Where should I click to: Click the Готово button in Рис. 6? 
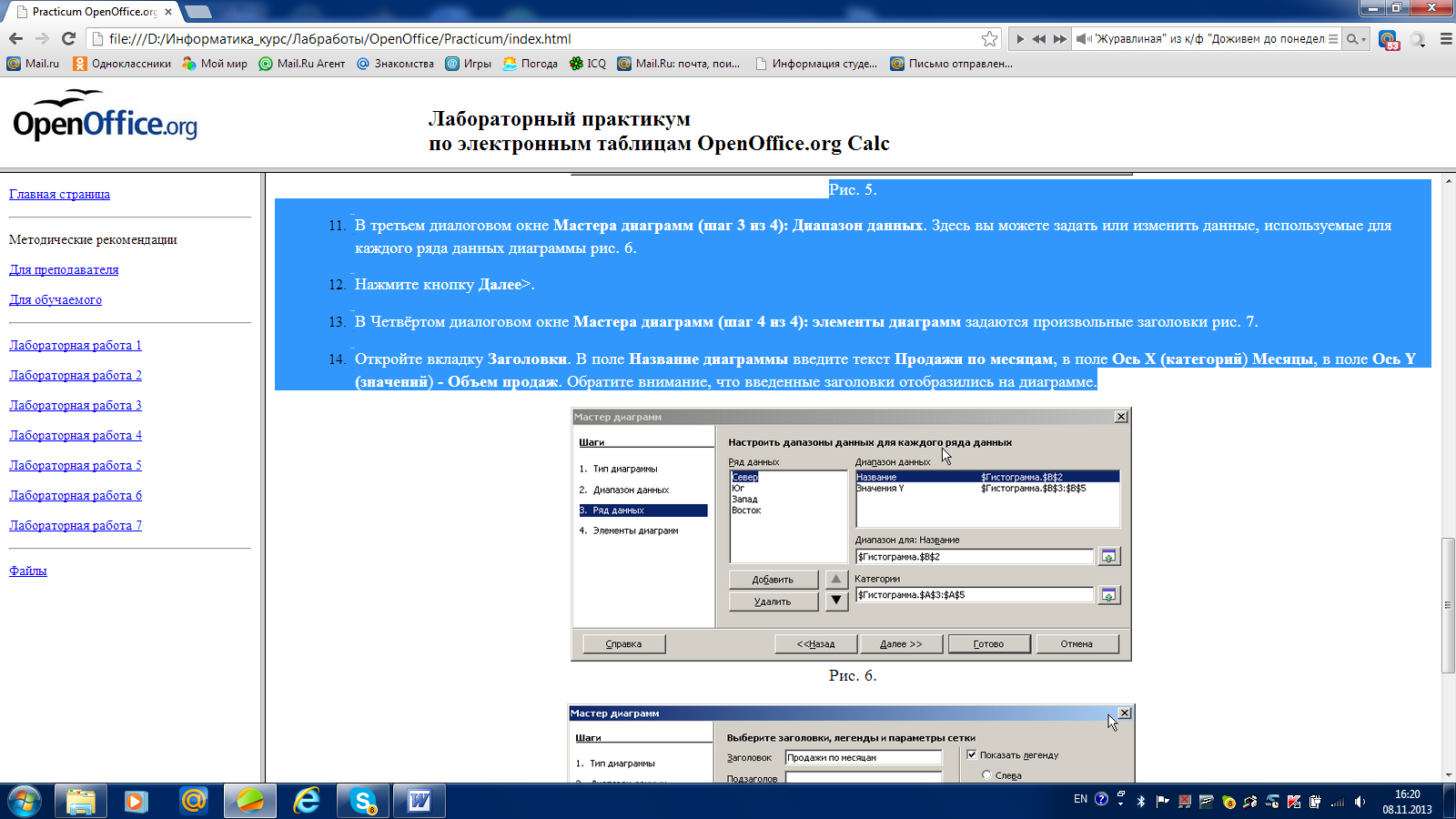(x=988, y=643)
